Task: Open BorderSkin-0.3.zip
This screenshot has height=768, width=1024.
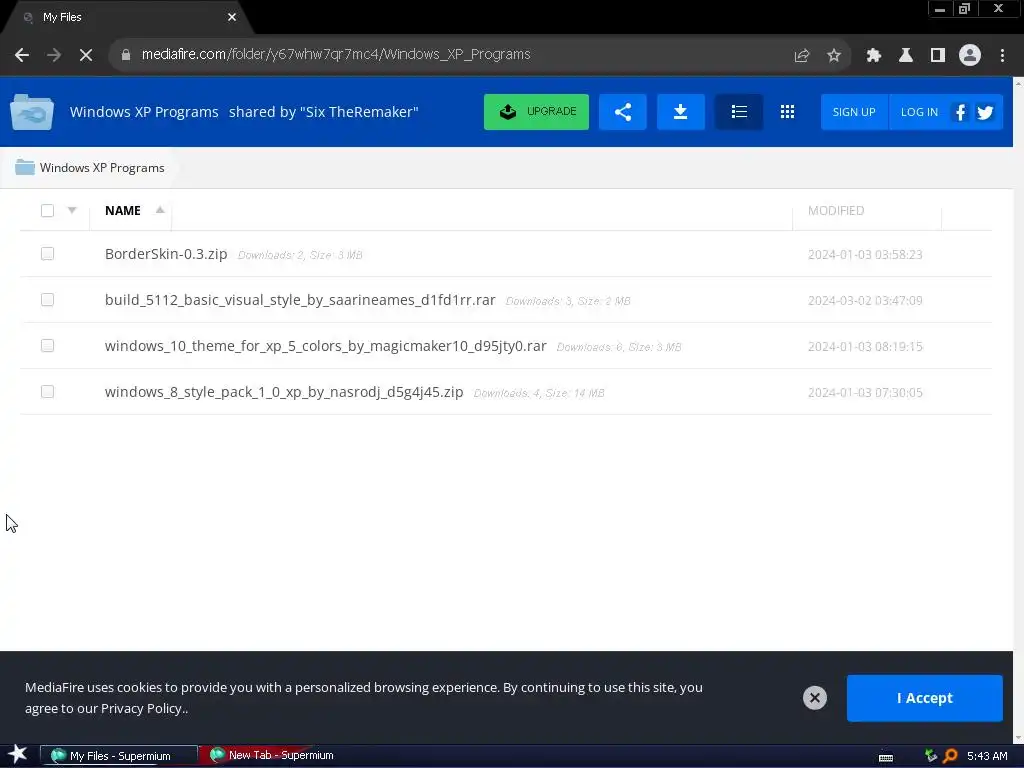Action: point(166,254)
